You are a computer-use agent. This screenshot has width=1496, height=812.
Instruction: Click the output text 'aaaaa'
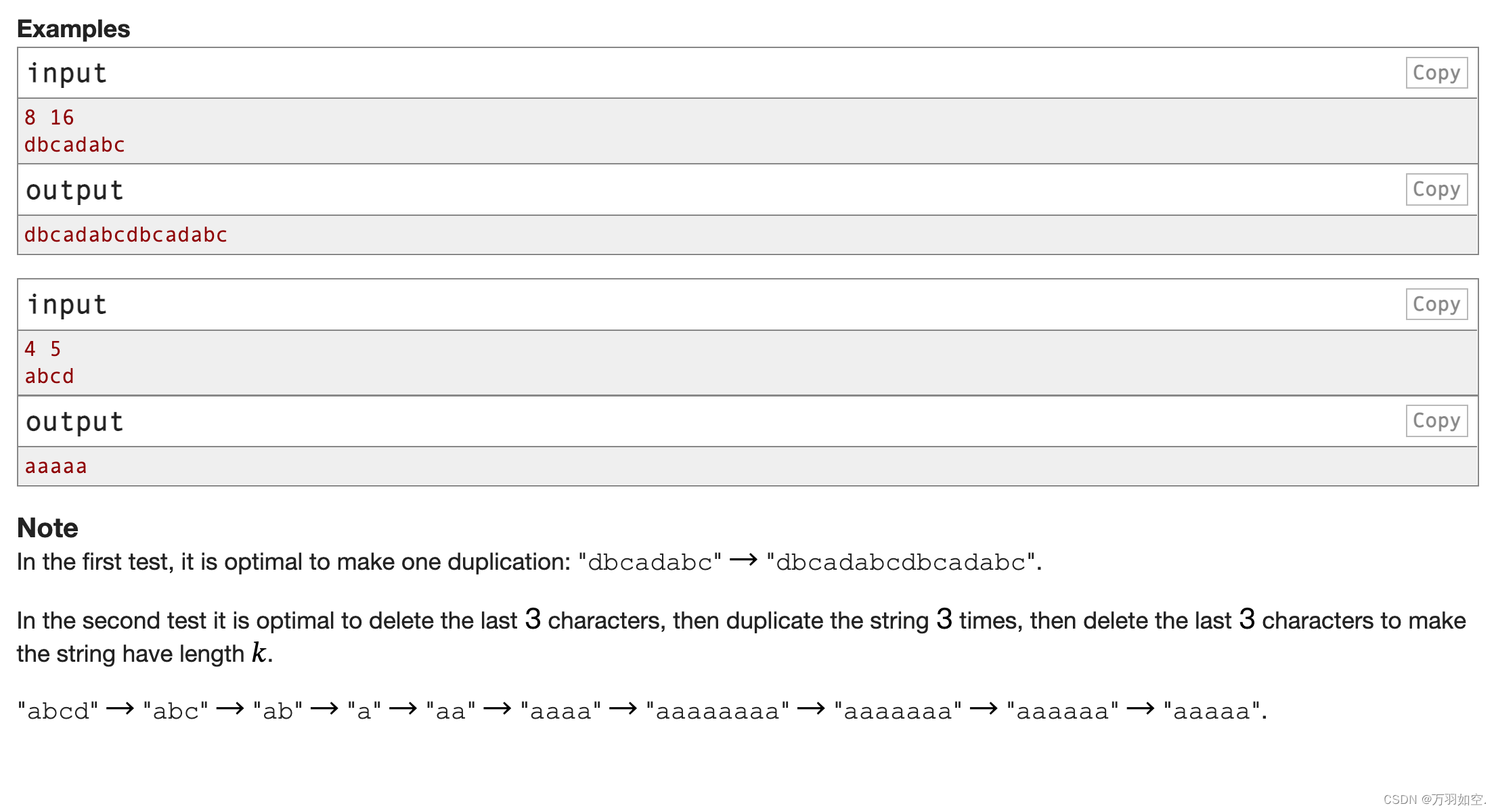56,466
